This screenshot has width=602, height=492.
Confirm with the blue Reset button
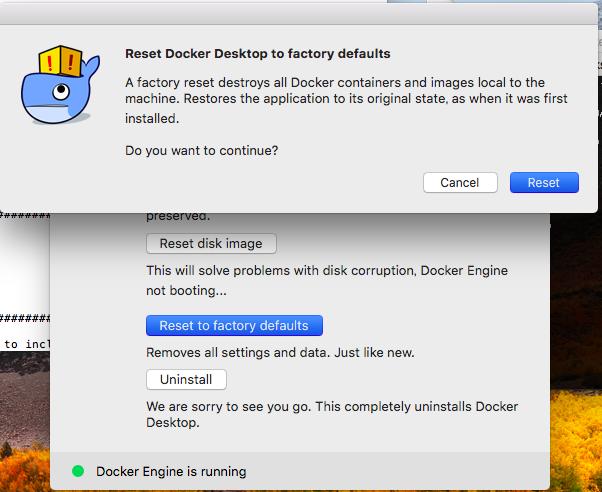point(544,182)
